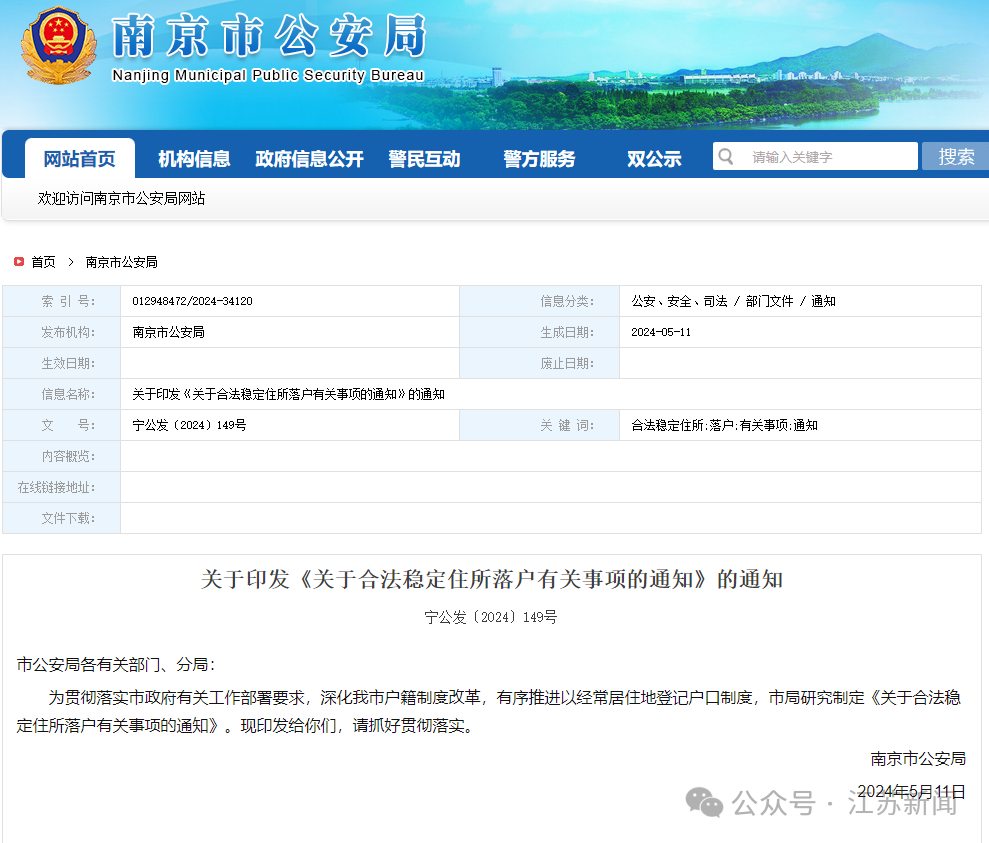This screenshot has height=843, width=989.
Task: Click the notice title 关于印发通知
Action: 494,580
